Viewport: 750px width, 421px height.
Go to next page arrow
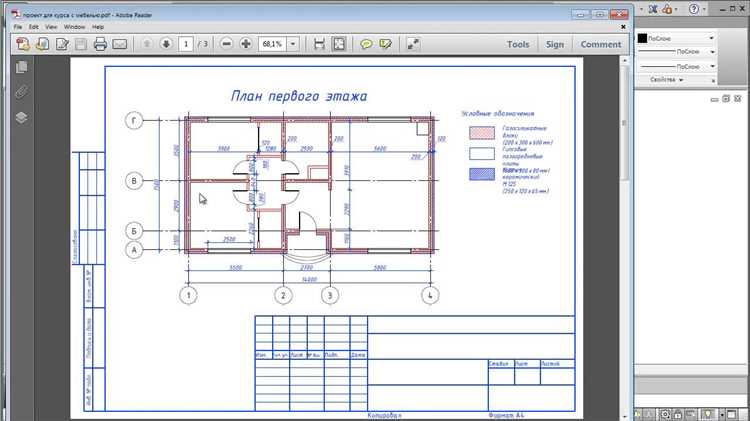point(166,44)
